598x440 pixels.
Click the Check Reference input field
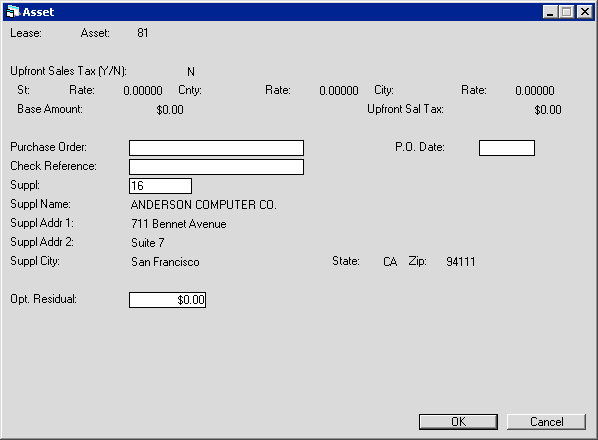(x=216, y=167)
